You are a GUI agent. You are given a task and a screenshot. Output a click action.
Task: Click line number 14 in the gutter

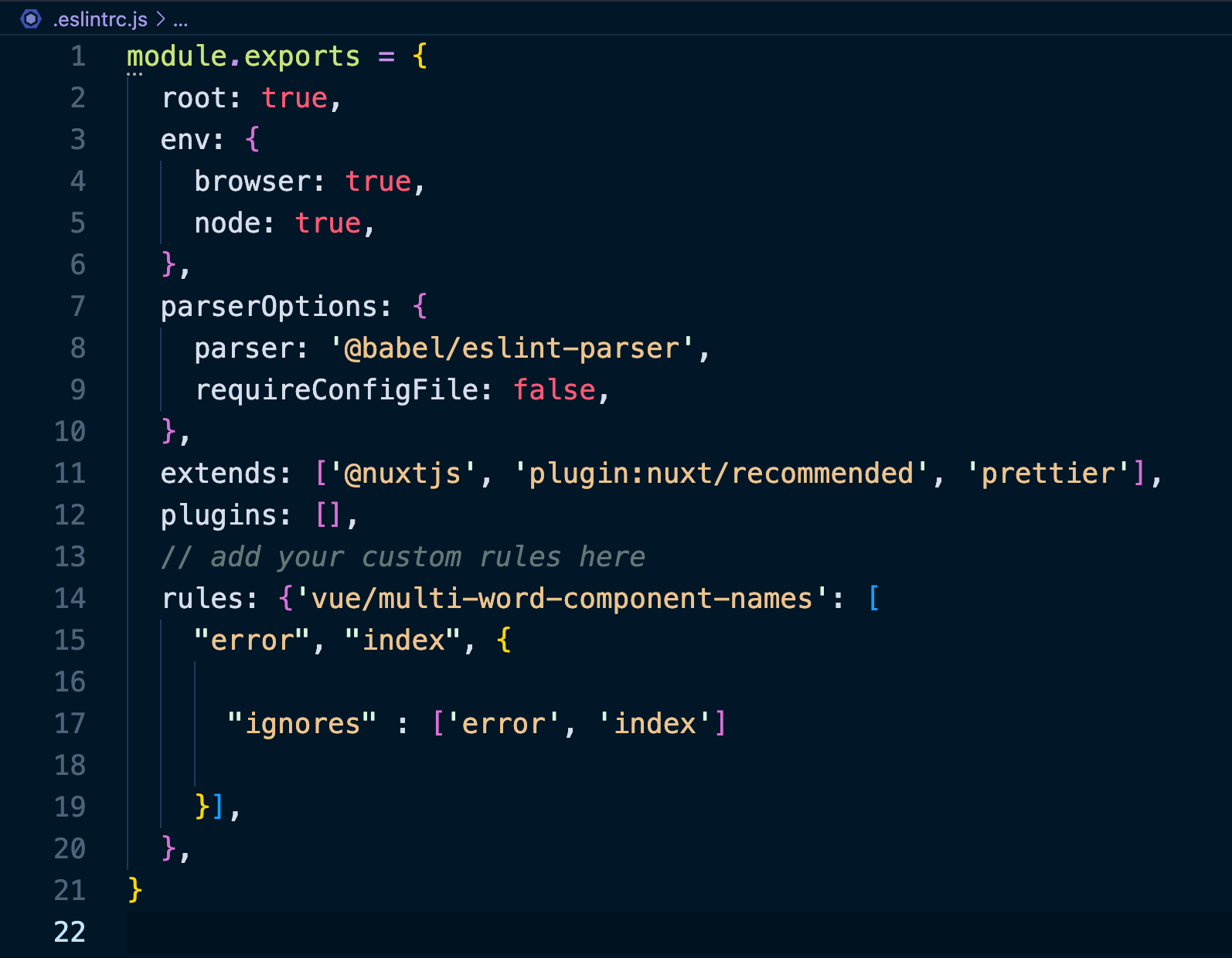[x=70, y=598]
